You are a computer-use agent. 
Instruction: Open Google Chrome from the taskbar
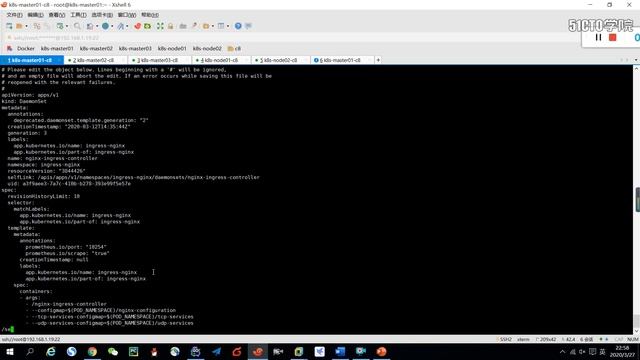tap(92, 351)
